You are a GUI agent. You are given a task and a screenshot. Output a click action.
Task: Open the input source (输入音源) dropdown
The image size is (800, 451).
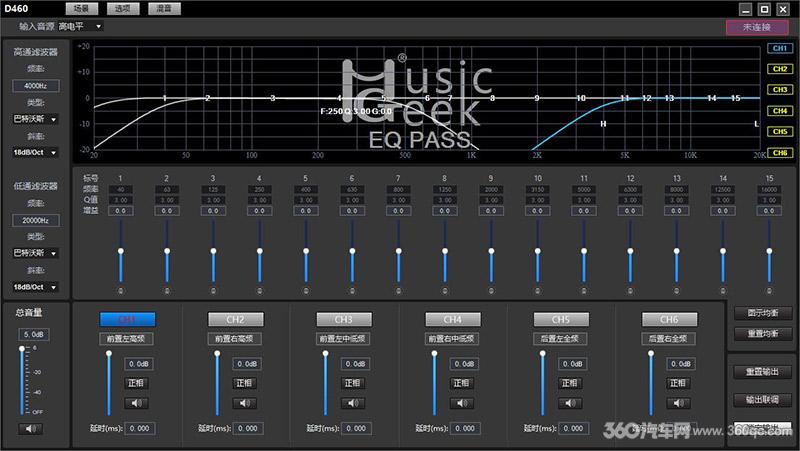click(x=81, y=26)
